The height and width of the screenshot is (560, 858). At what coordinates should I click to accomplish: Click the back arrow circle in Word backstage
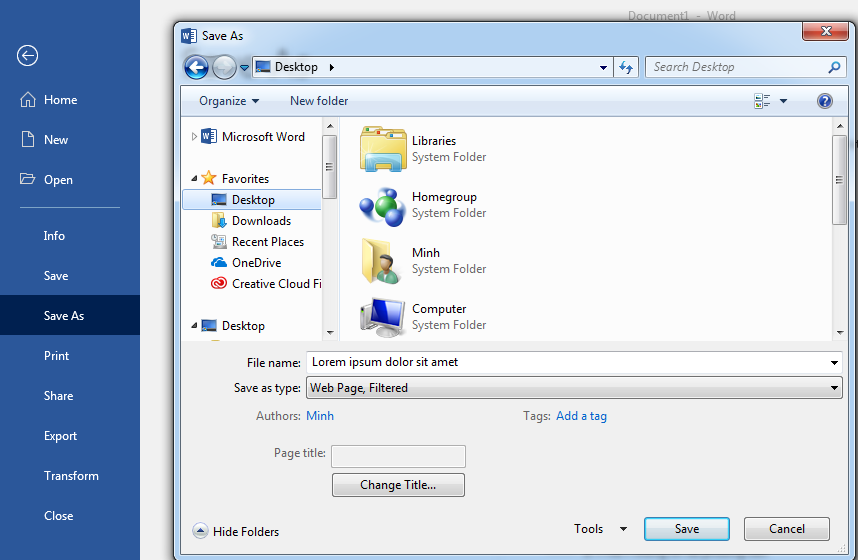27,55
